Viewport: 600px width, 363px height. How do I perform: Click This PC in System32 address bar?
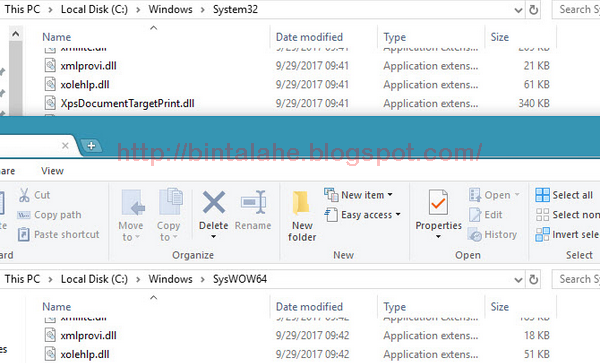click(22, 10)
